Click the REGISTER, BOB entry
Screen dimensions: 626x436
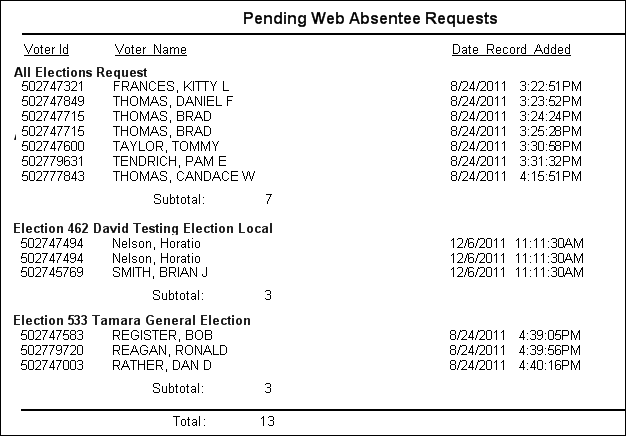[301, 335]
